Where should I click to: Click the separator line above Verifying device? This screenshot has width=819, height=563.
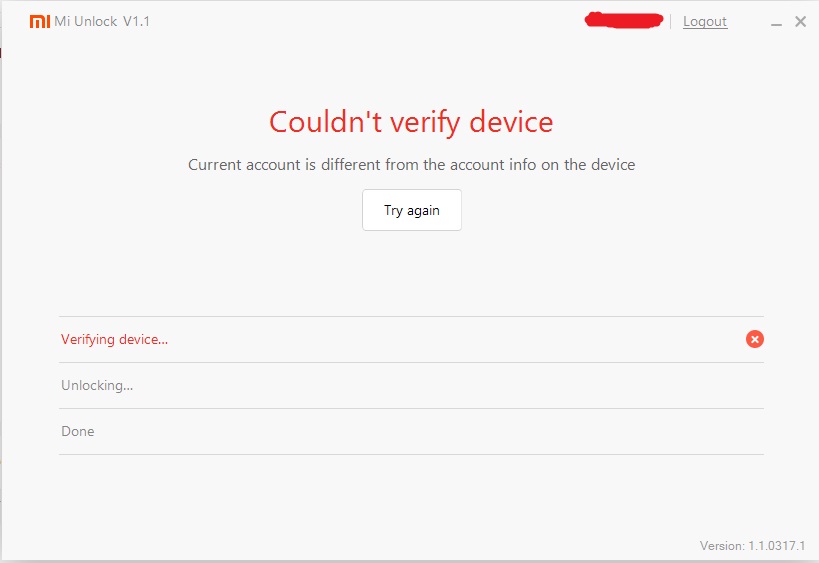[x=411, y=316]
